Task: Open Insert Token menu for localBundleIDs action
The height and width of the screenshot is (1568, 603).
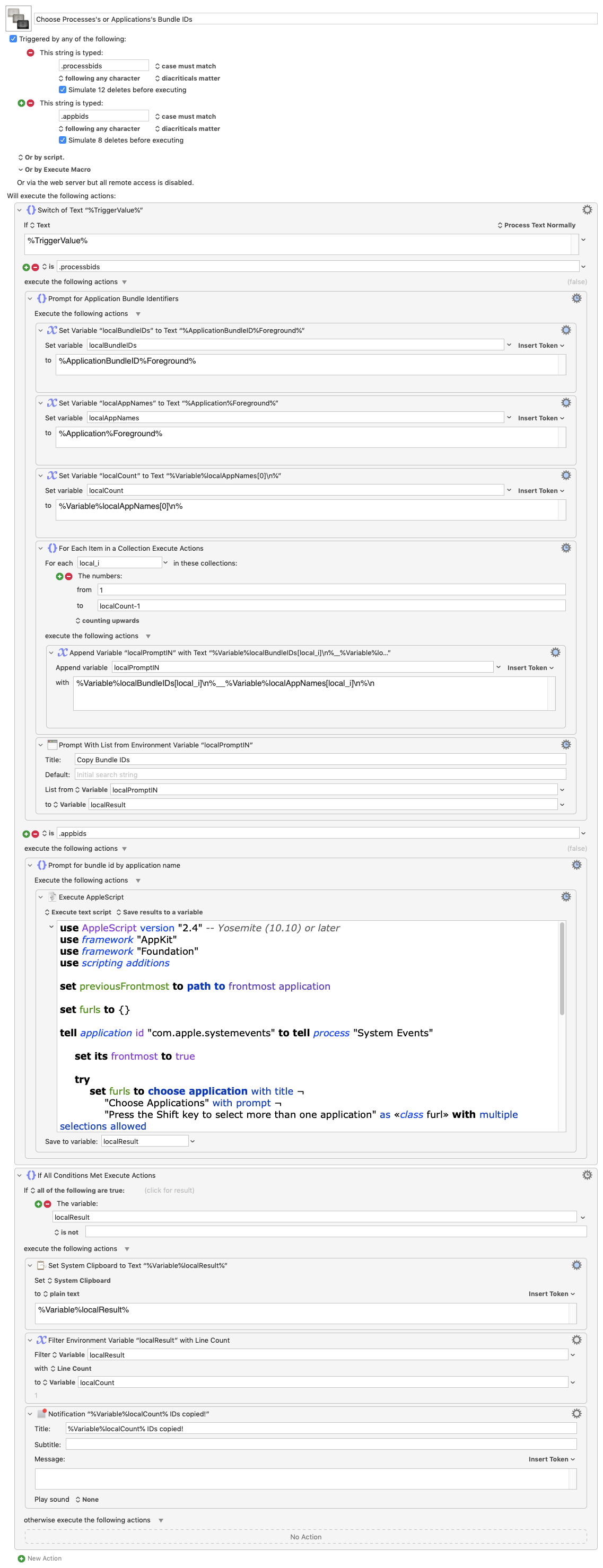Action: (540, 346)
